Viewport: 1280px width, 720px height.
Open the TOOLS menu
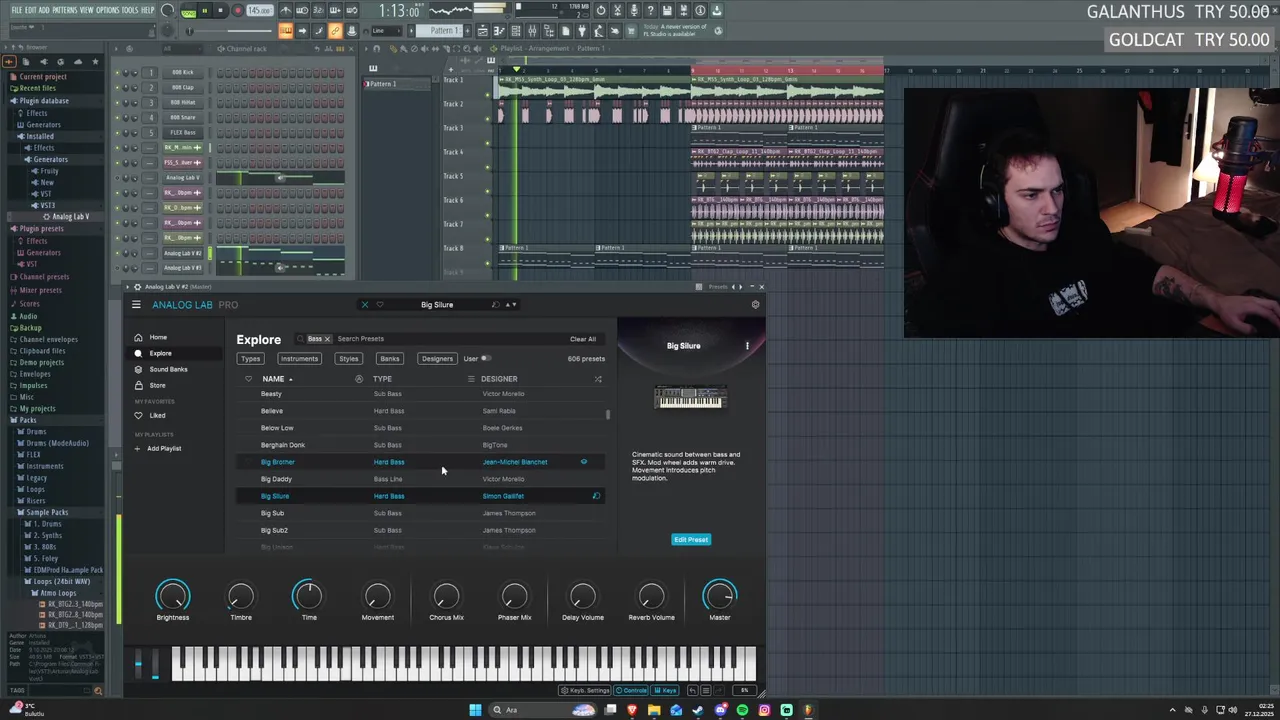130,10
